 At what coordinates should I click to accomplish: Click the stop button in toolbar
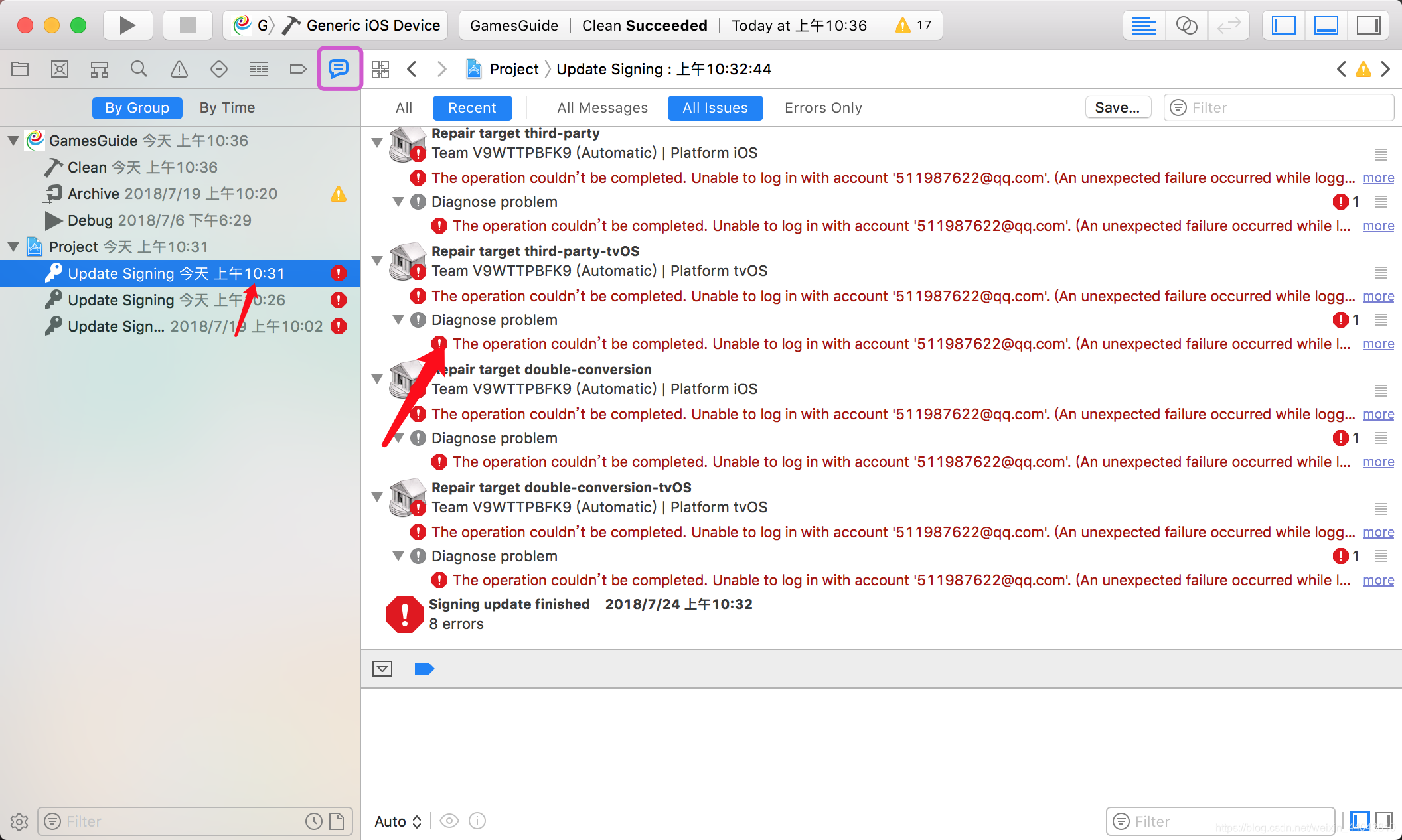click(x=183, y=25)
